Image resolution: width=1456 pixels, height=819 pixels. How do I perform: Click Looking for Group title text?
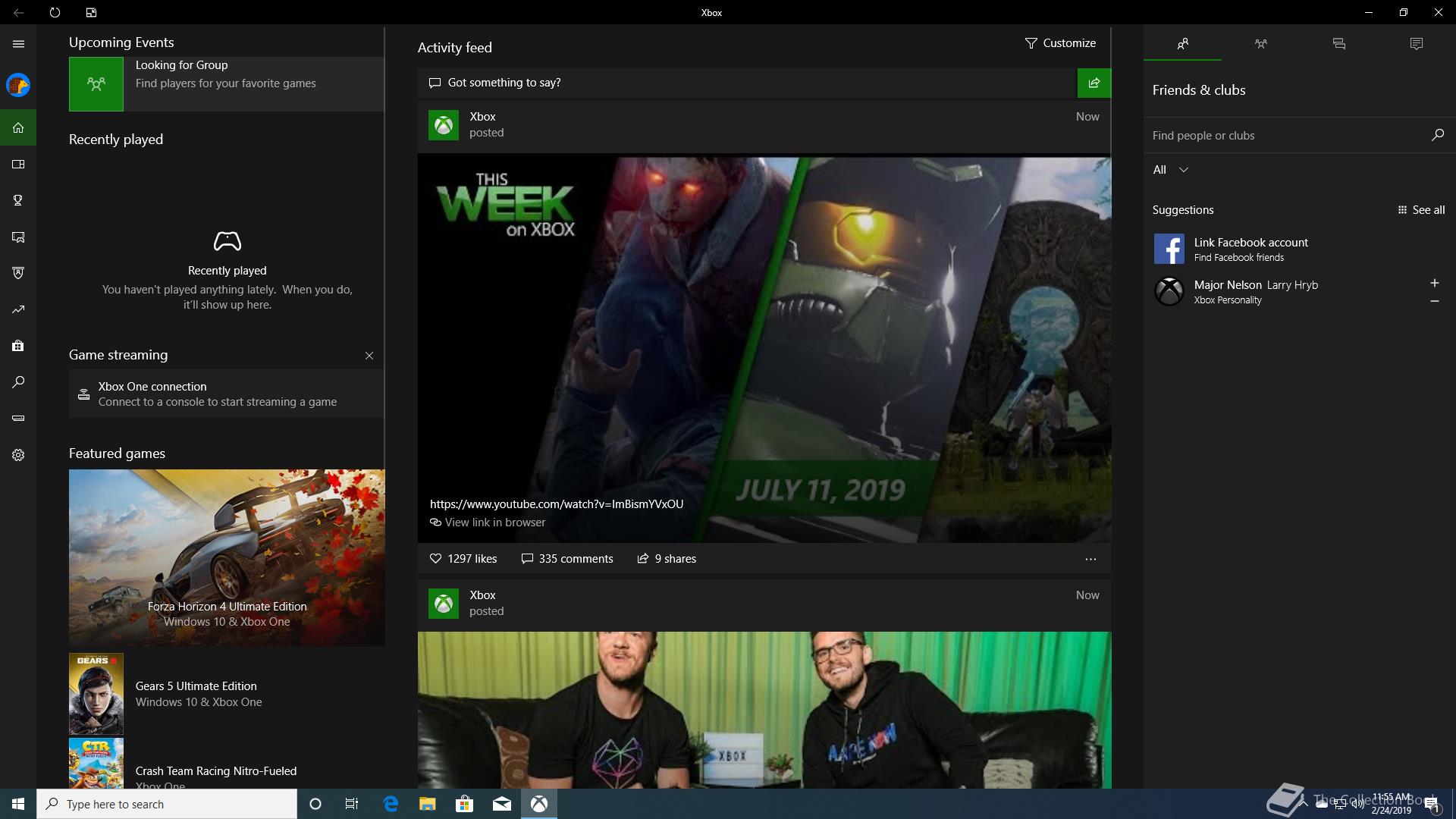click(181, 65)
